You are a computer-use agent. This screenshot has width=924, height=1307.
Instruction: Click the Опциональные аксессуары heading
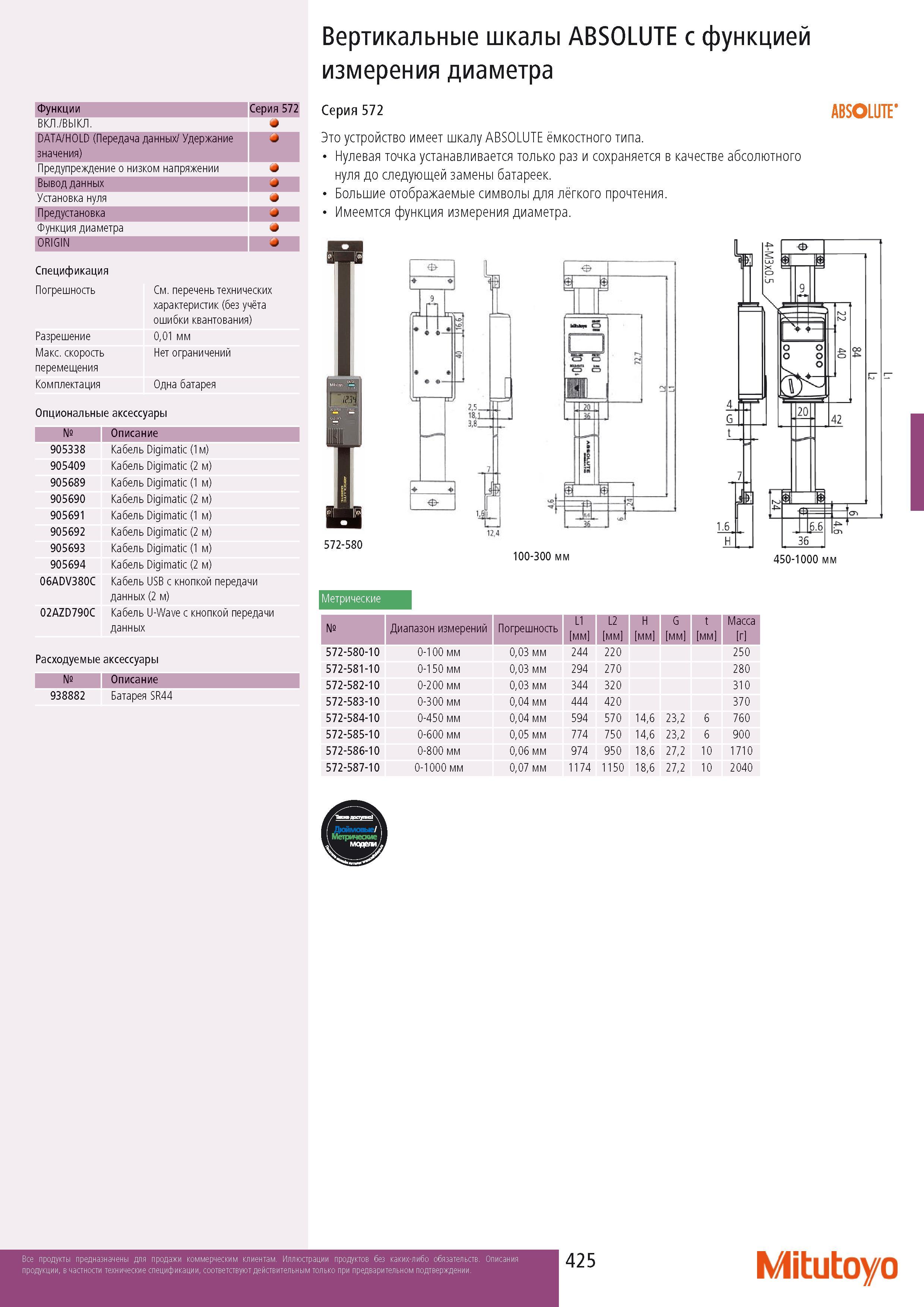click(101, 413)
